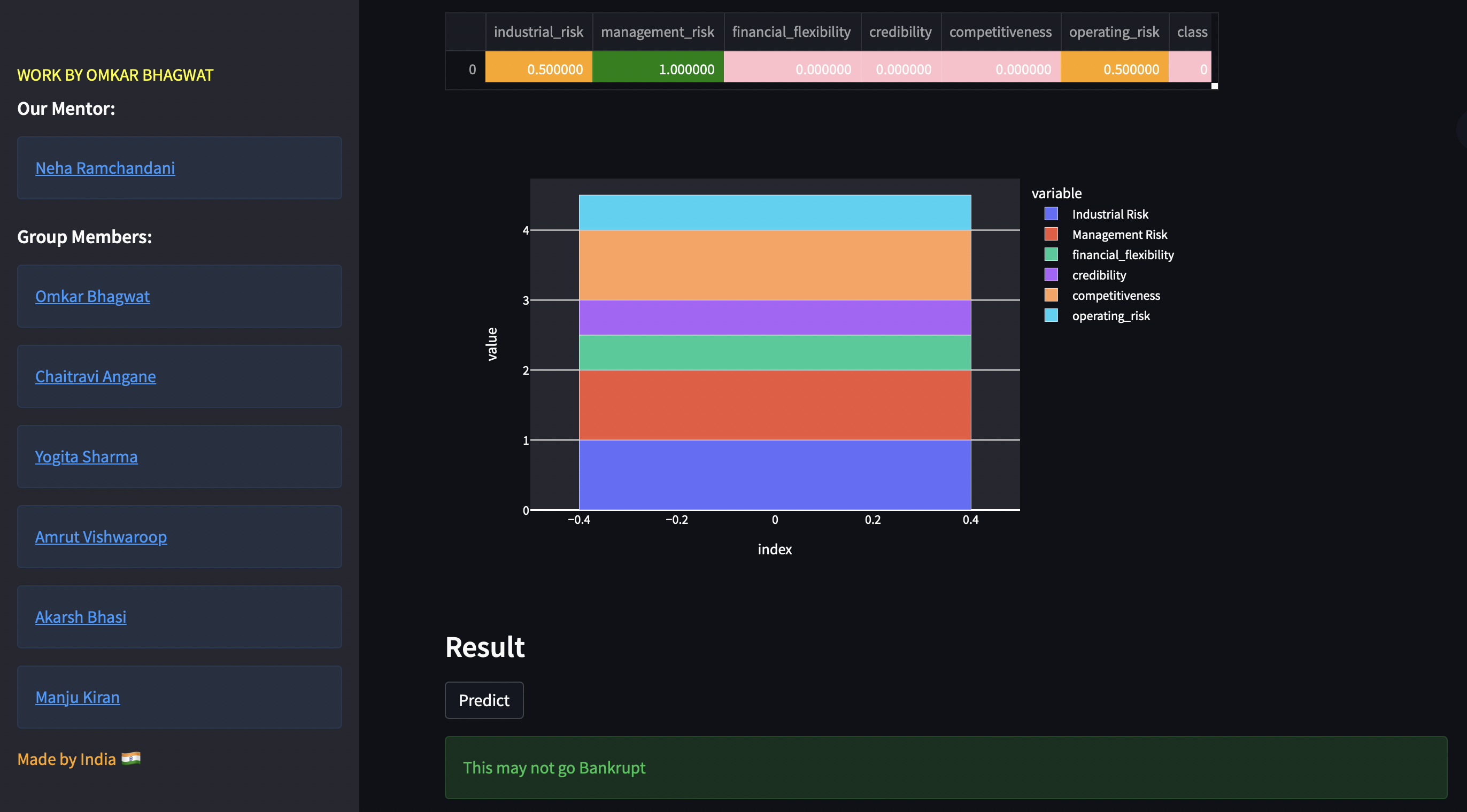
Task: Toggle Industrial Risk legend swatch
Action: pos(1051,214)
